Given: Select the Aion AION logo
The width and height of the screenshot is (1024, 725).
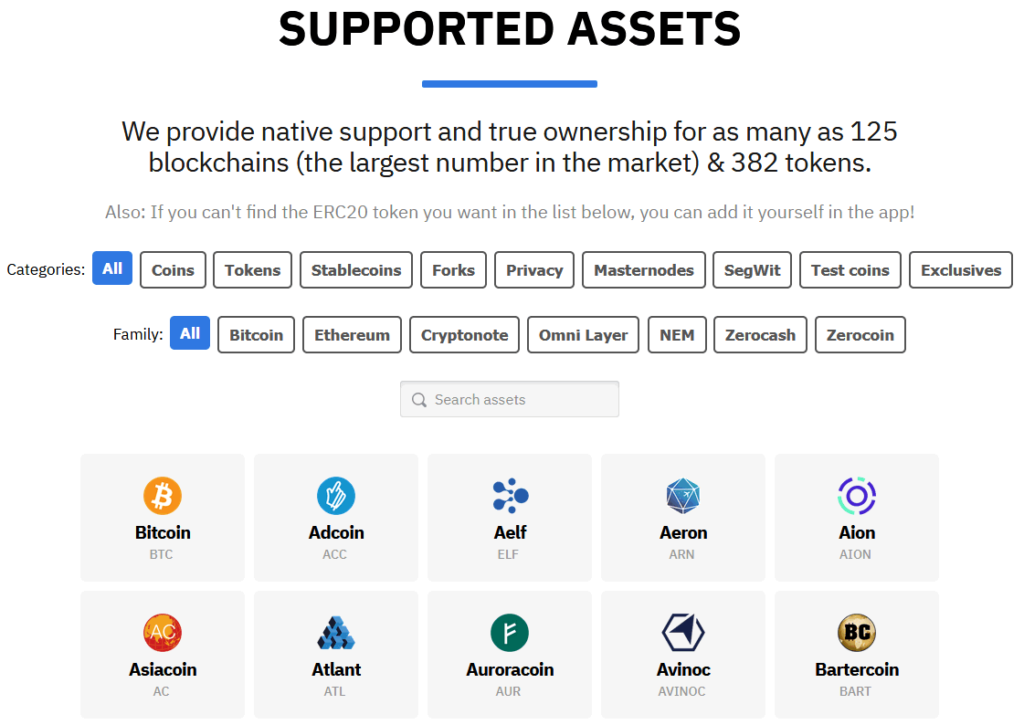Looking at the screenshot, I should pos(856,495).
